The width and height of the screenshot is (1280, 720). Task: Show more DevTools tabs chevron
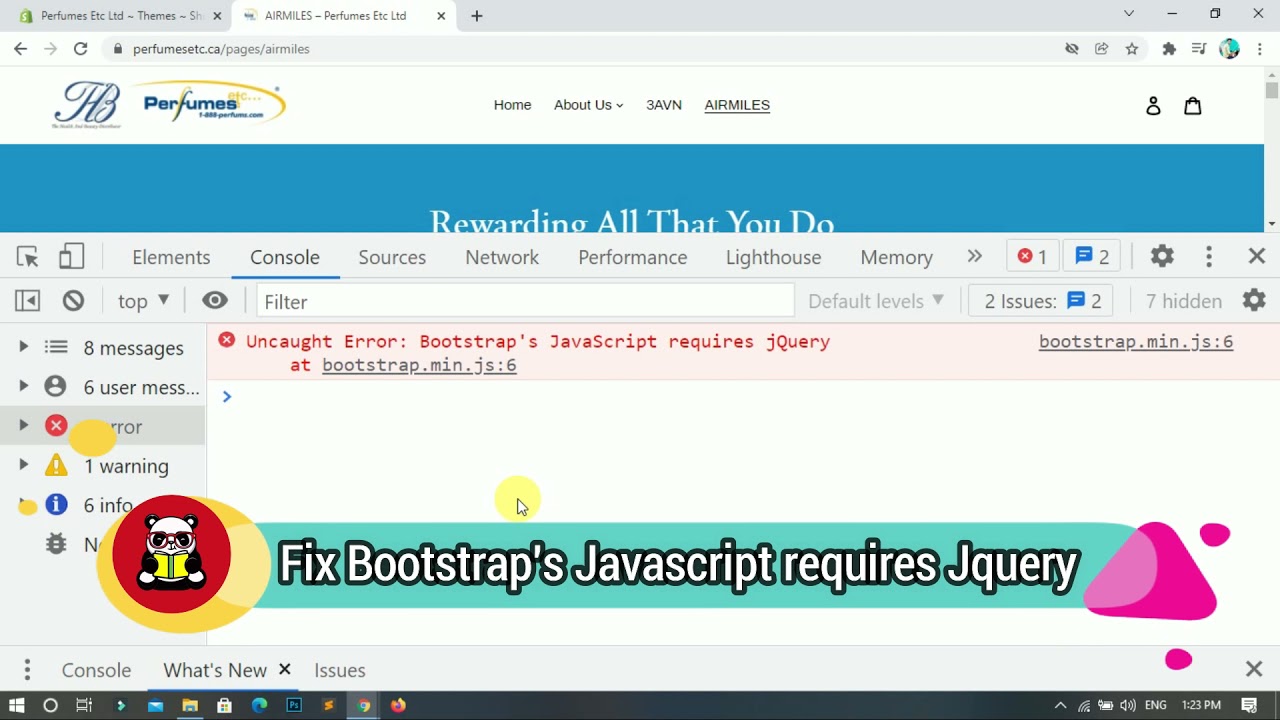(975, 257)
